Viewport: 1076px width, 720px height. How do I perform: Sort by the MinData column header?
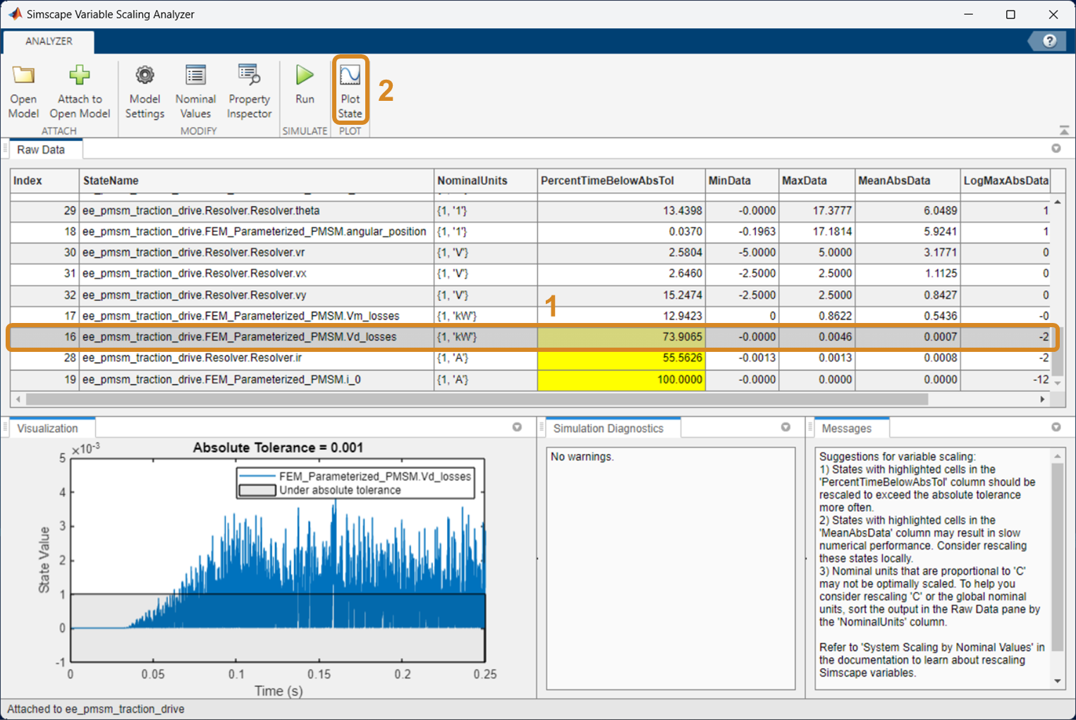pyautogui.click(x=742, y=181)
